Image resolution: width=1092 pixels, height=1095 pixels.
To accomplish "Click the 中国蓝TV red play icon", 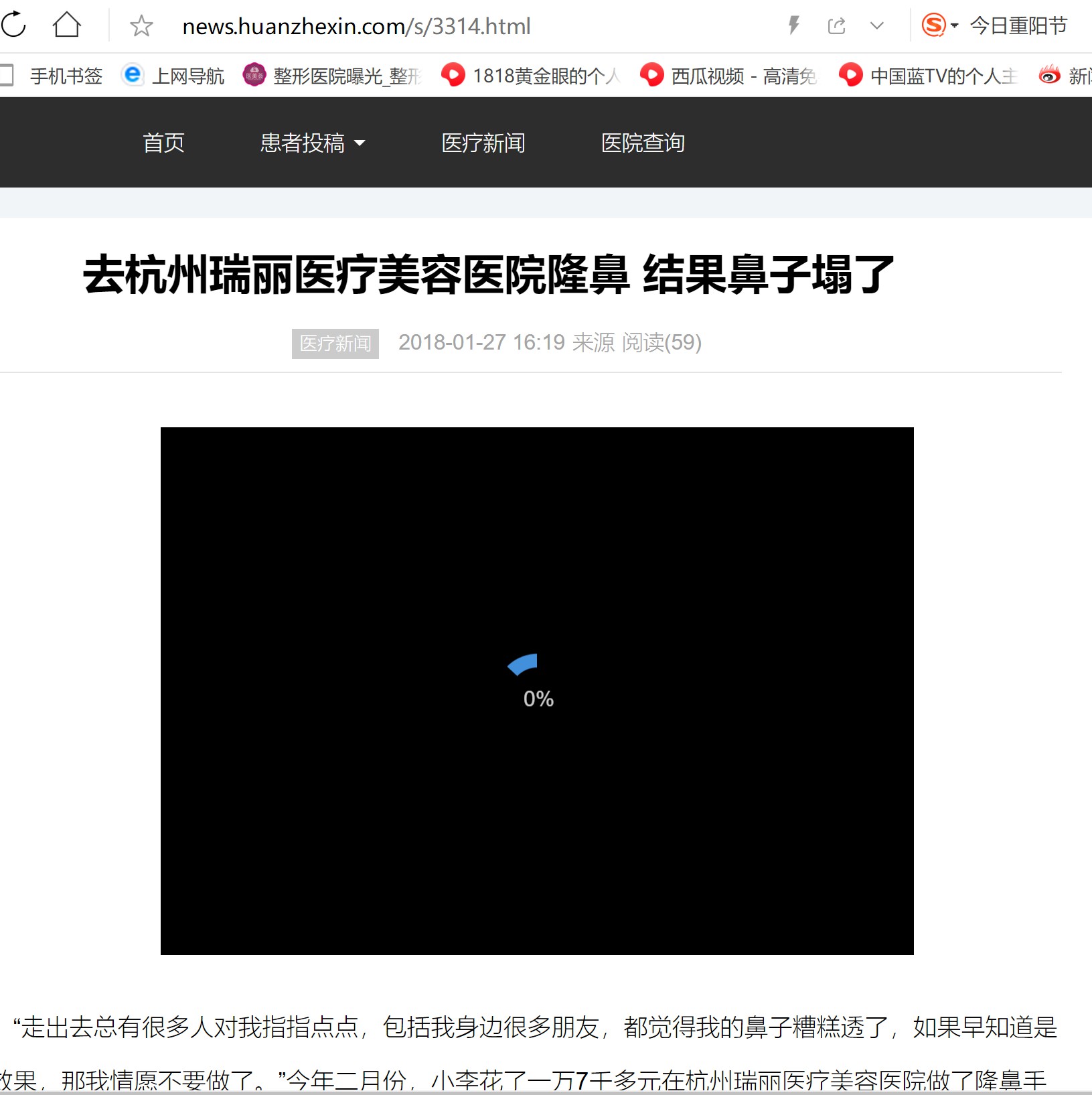I will [x=851, y=74].
